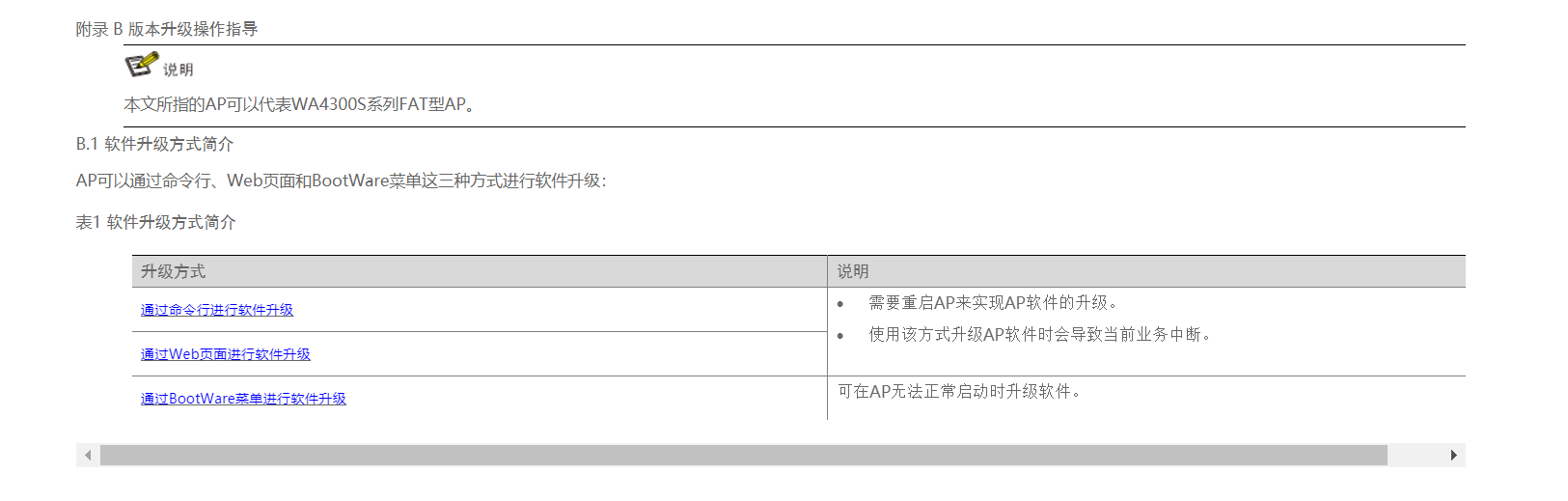Image resolution: width=1568 pixels, height=501 pixels.
Task: Open the 通过命令行进行软件升级 link
Action: 217,310
